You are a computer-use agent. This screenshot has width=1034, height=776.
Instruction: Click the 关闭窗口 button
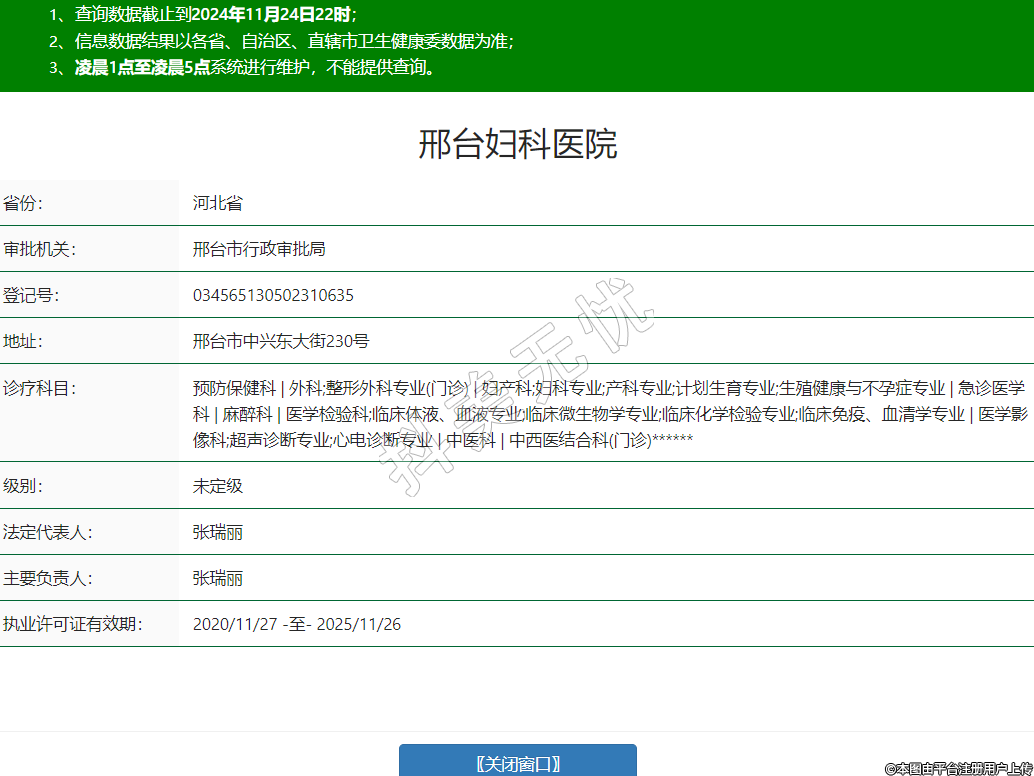click(517, 762)
